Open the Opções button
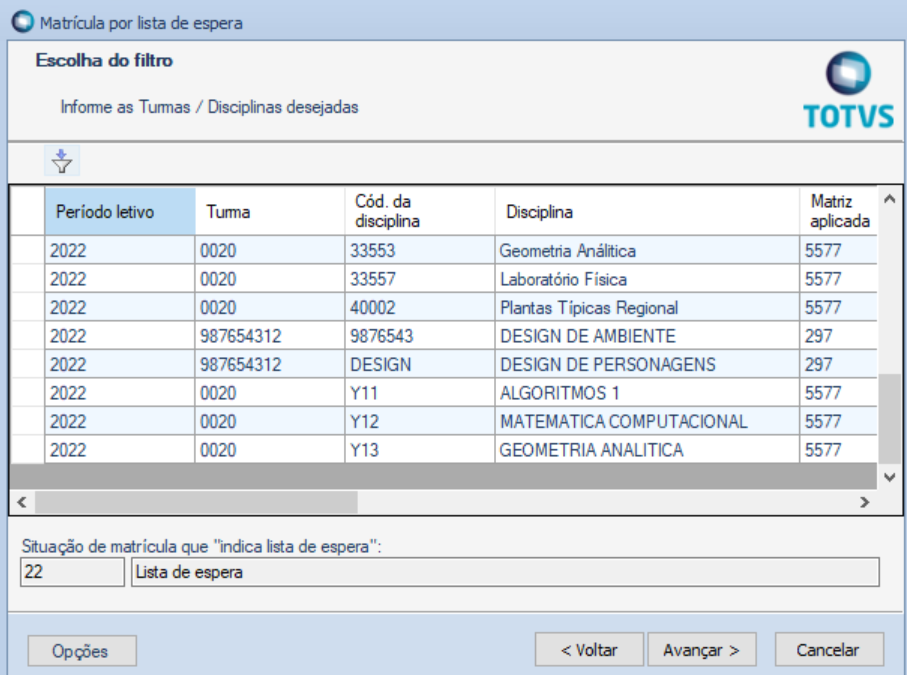Screen dimensions: 907x675 pos(82,651)
